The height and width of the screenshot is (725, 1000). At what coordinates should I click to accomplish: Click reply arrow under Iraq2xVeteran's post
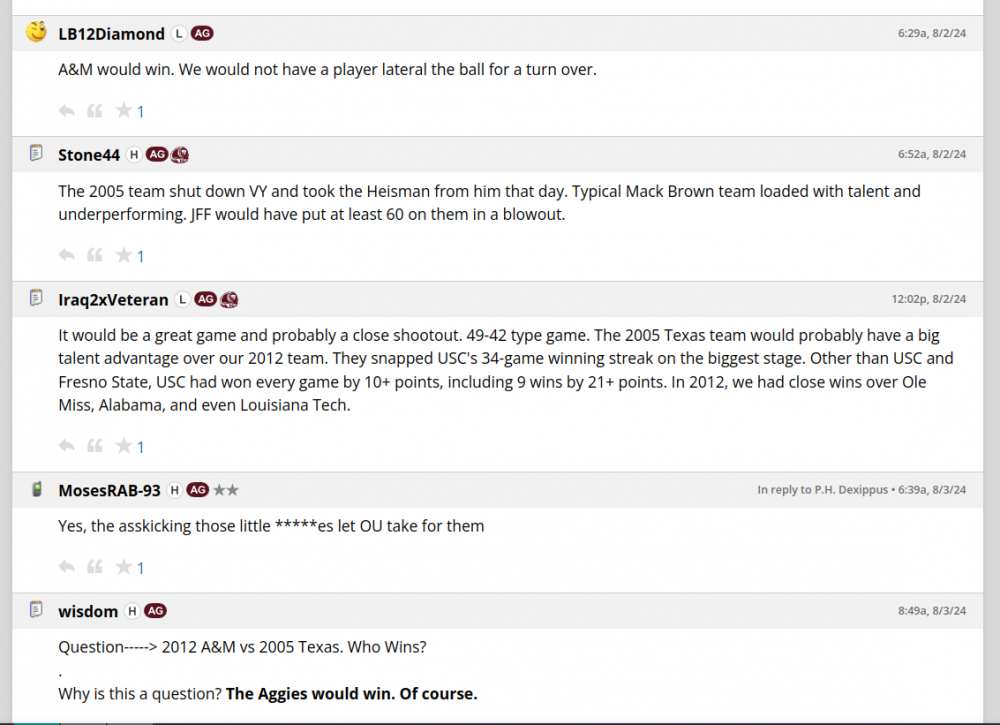click(67, 446)
